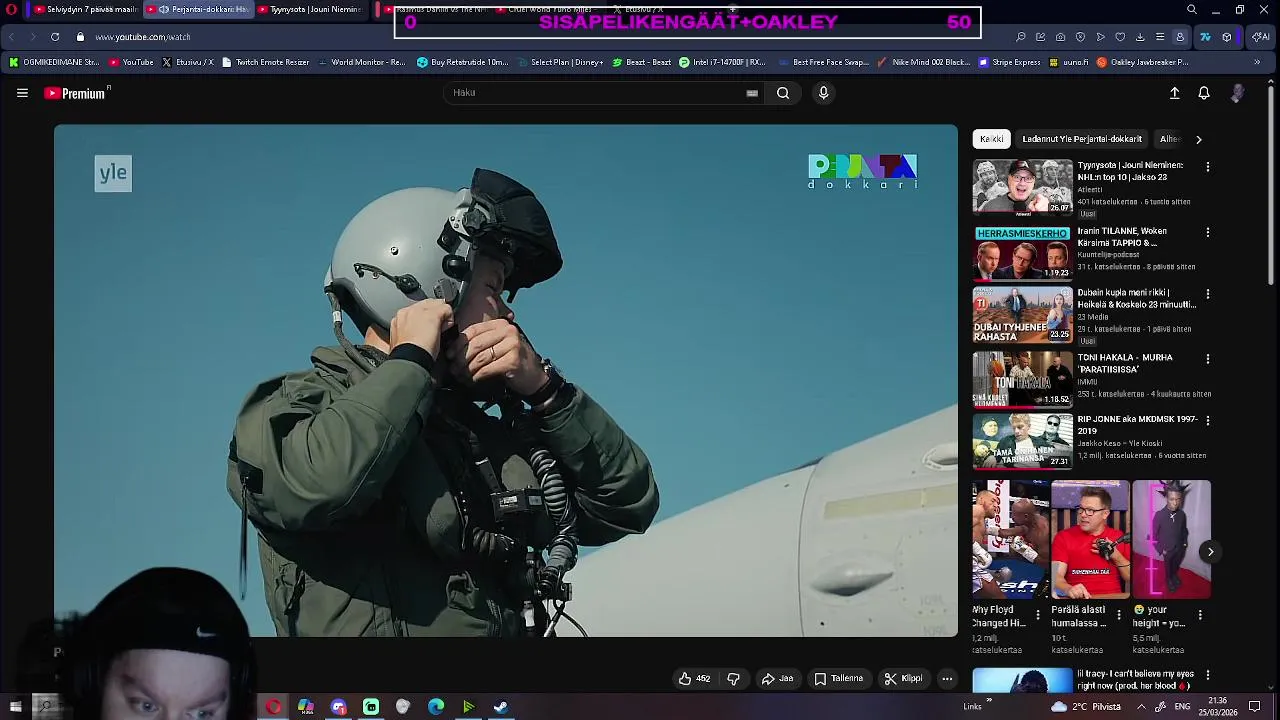Open the YouTube create/upload icon
This screenshot has width=1280, height=720.
pos(1175,93)
